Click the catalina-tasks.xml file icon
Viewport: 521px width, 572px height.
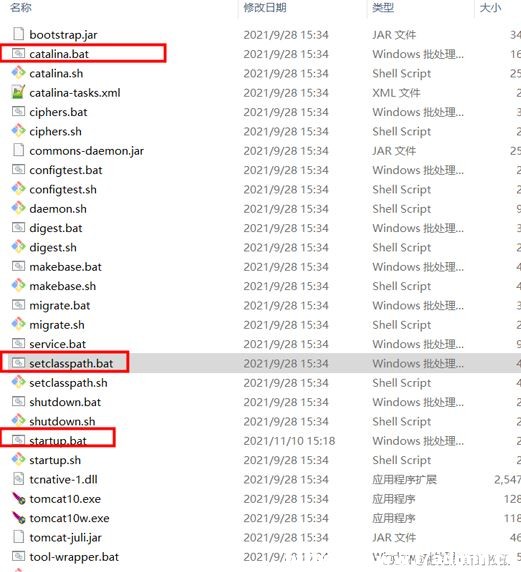tap(18, 92)
